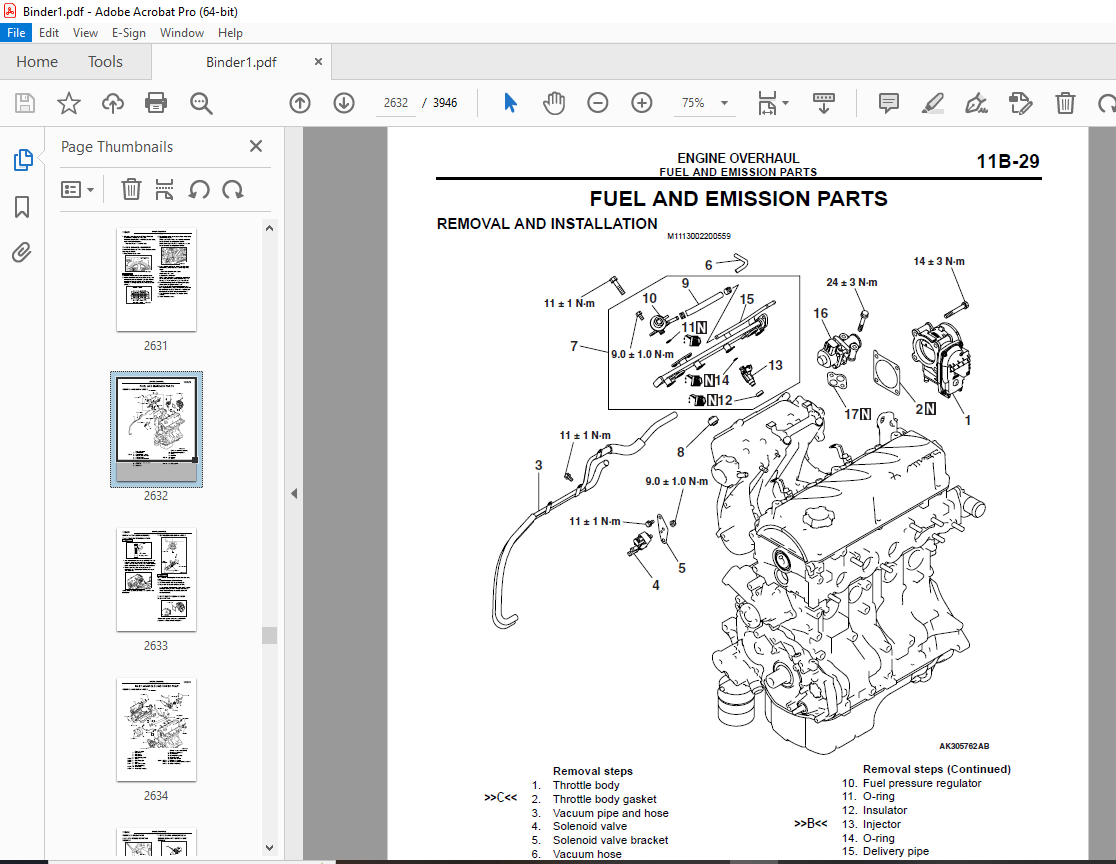
Task: Click the scrolling mode toolbar icon
Action: pos(823,103)
